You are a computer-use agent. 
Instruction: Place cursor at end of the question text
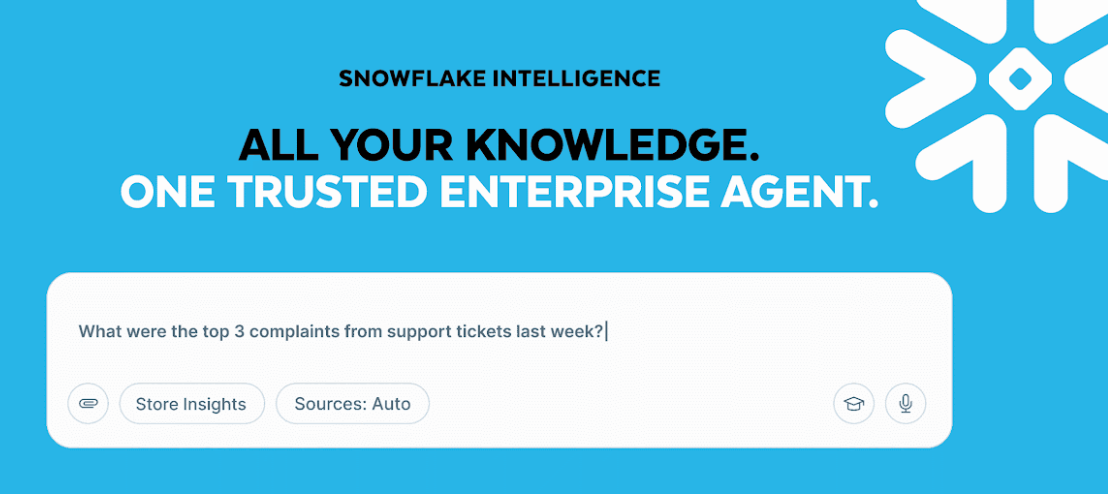coord(605,332)
